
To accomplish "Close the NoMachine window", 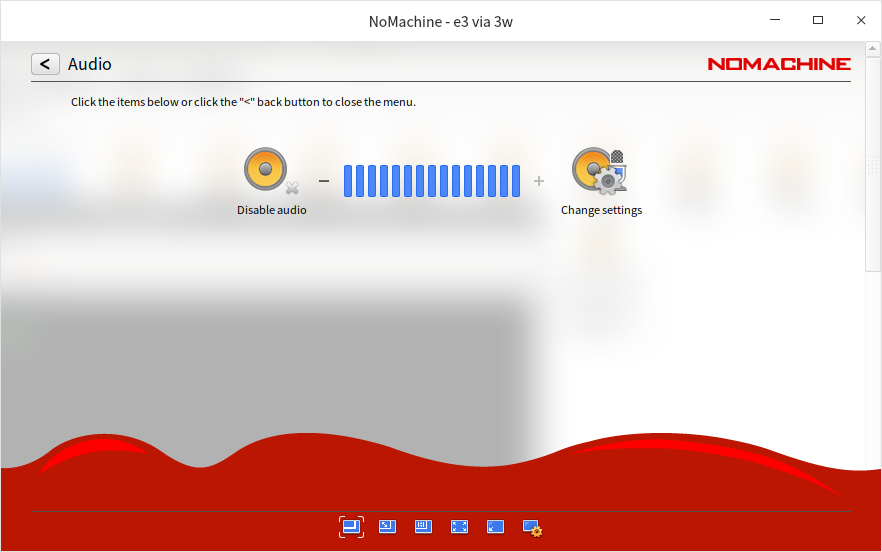I will tap(861, 20).
